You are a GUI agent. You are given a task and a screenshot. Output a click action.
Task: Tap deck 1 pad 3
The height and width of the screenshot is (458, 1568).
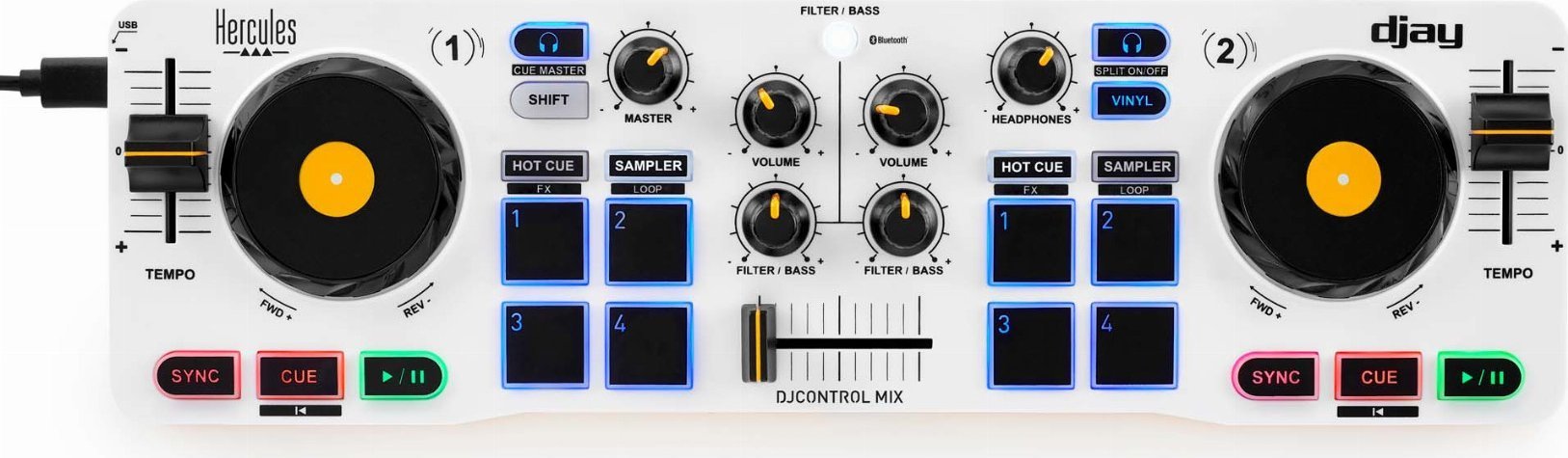click(x=545, y=345)
